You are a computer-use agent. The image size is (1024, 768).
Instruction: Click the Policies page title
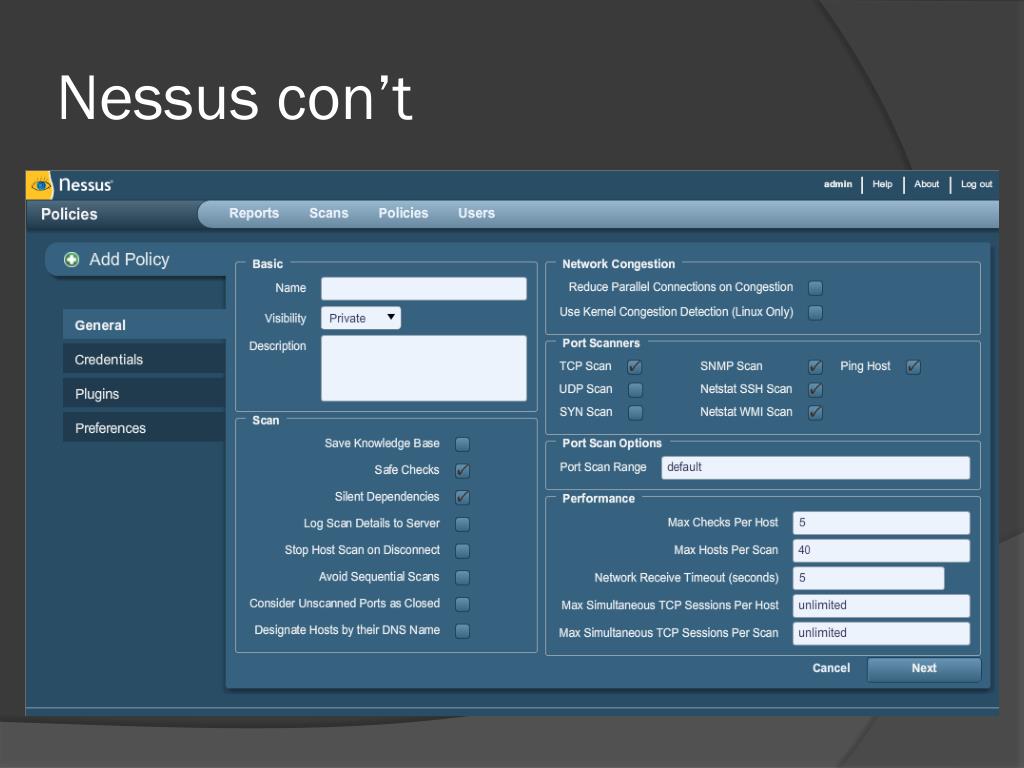tap(69, 214)
